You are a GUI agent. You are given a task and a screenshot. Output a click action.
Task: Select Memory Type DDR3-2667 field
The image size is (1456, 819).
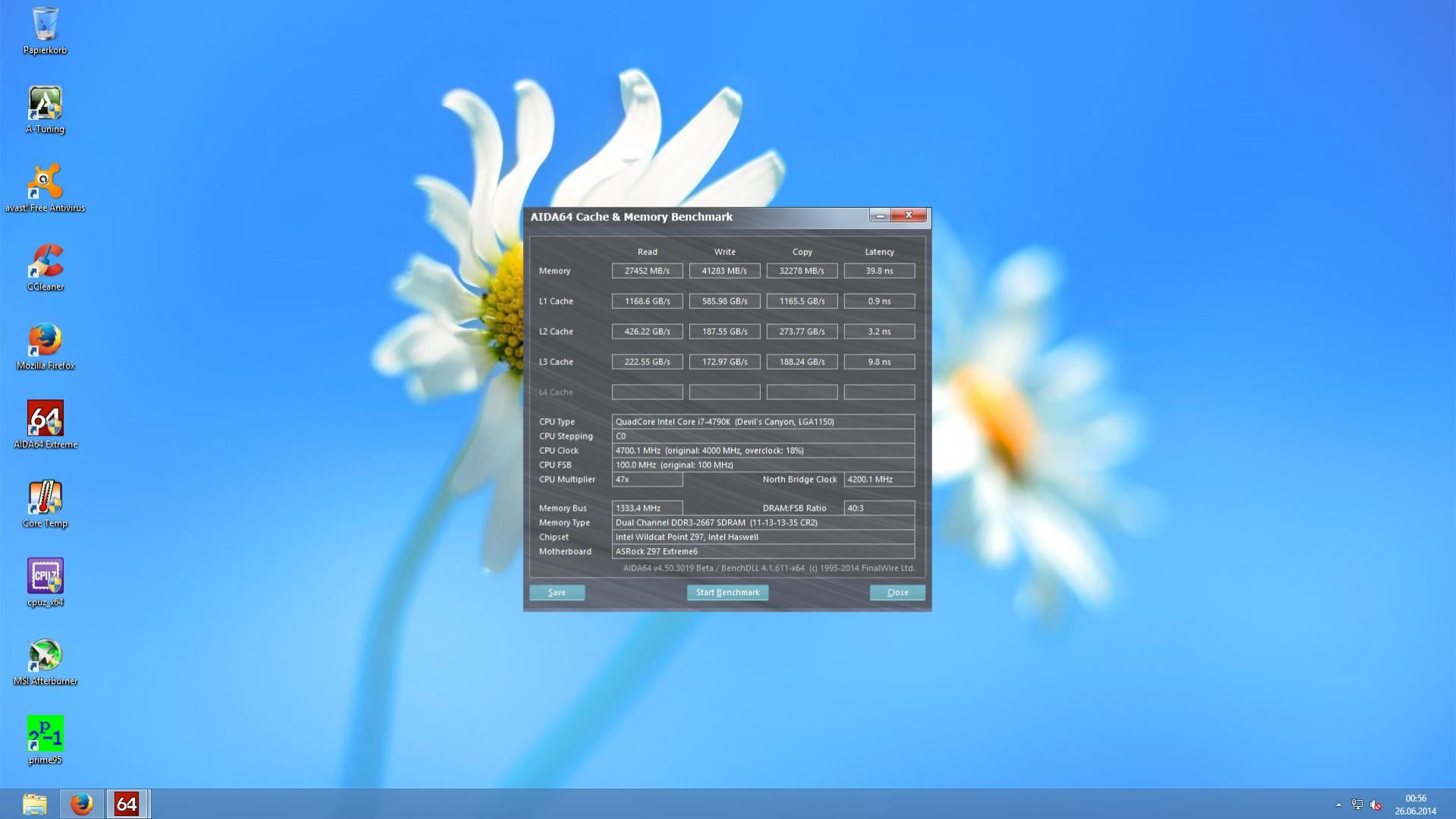[x=763, y=523]
